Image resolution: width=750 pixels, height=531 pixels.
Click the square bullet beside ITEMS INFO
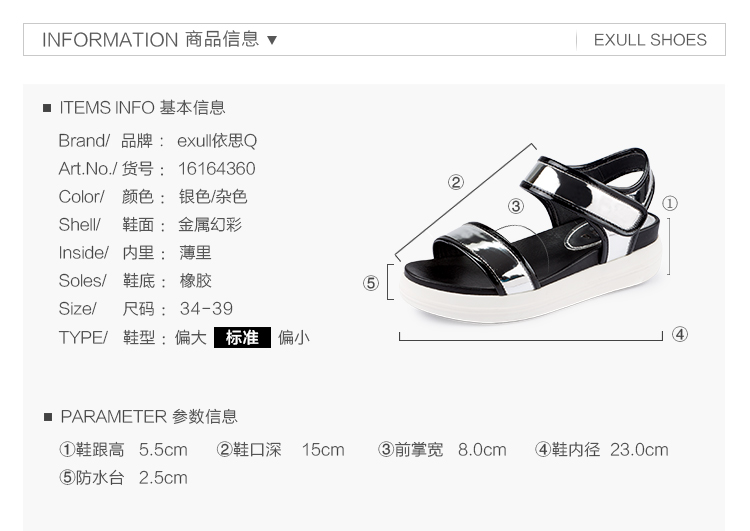(x=47, y=108)
